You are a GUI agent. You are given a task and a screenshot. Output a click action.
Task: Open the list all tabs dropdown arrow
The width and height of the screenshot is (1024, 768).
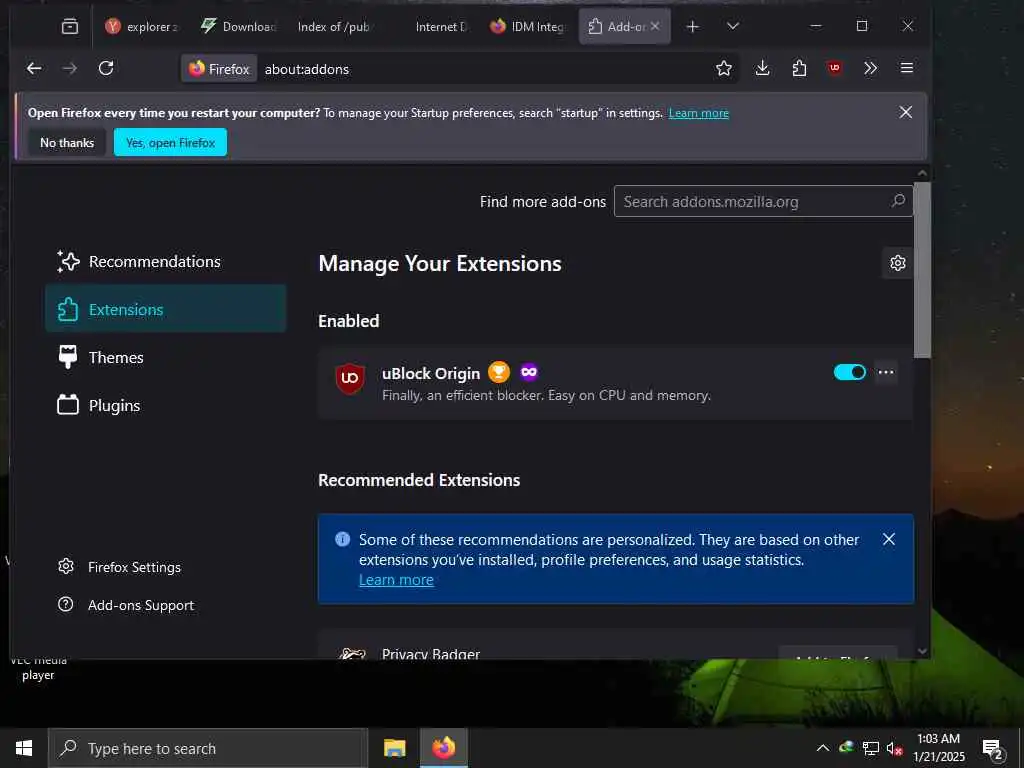pos(733,27)
